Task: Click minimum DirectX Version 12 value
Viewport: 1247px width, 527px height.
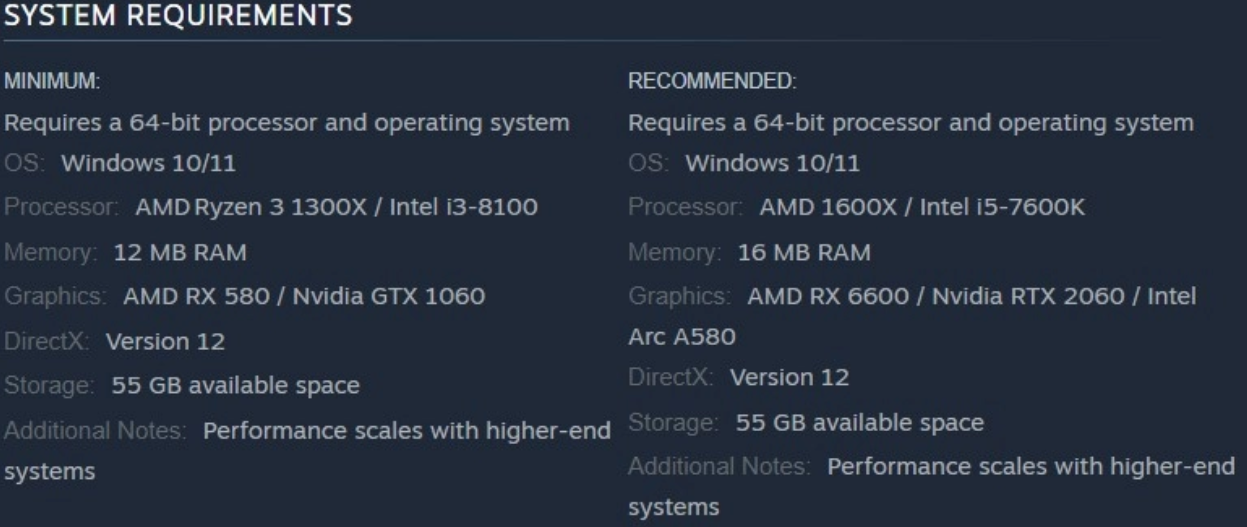Action: 165,342
